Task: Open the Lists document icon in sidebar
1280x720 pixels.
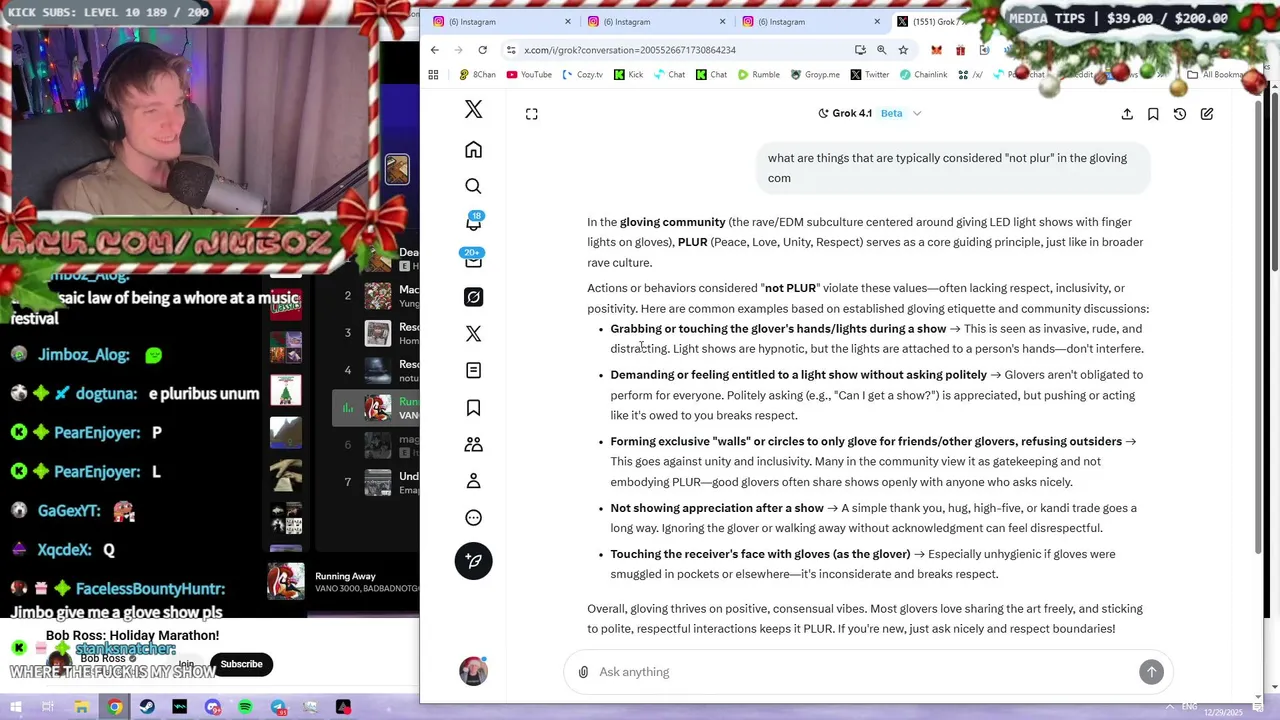Action: 473,371
